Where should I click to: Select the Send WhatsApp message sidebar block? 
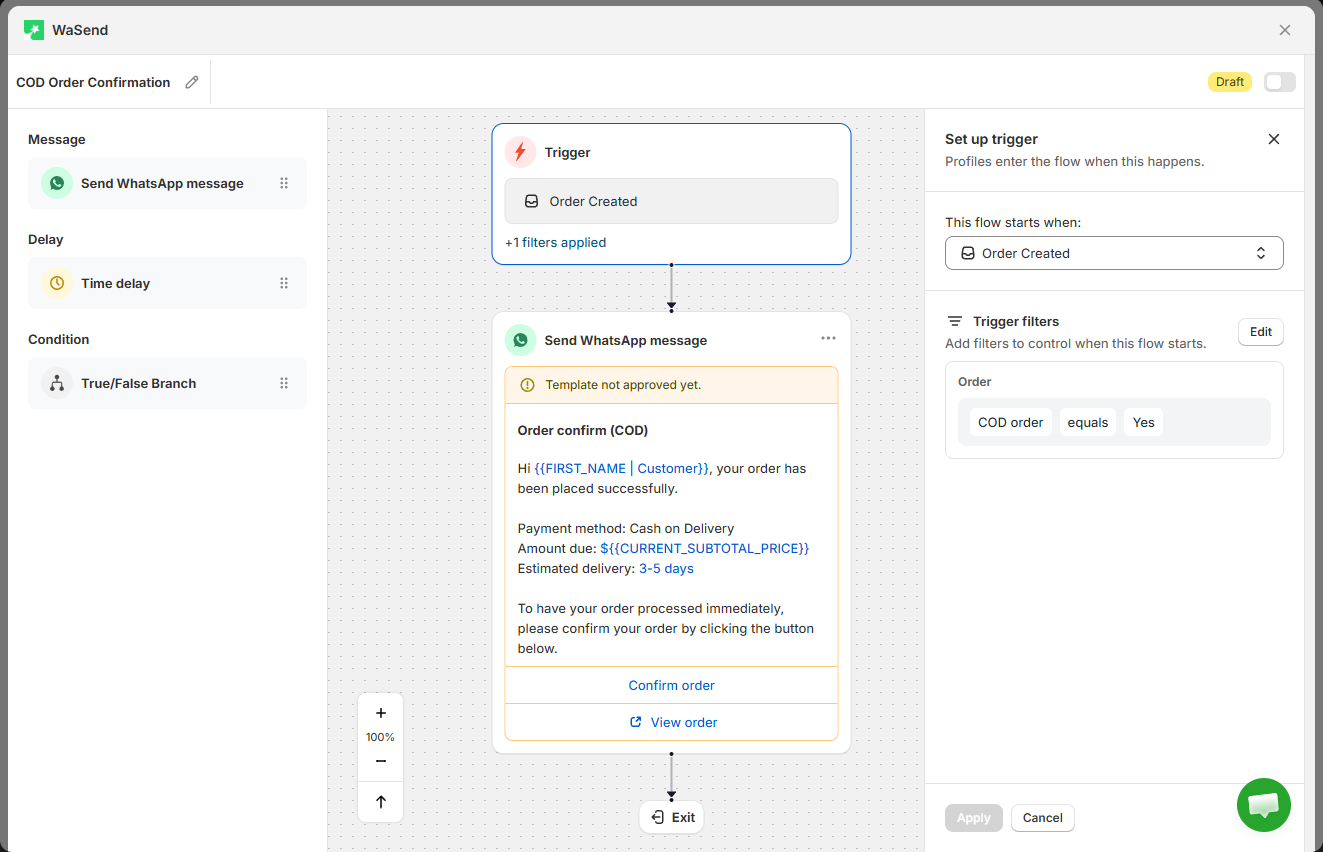[167, 183]
